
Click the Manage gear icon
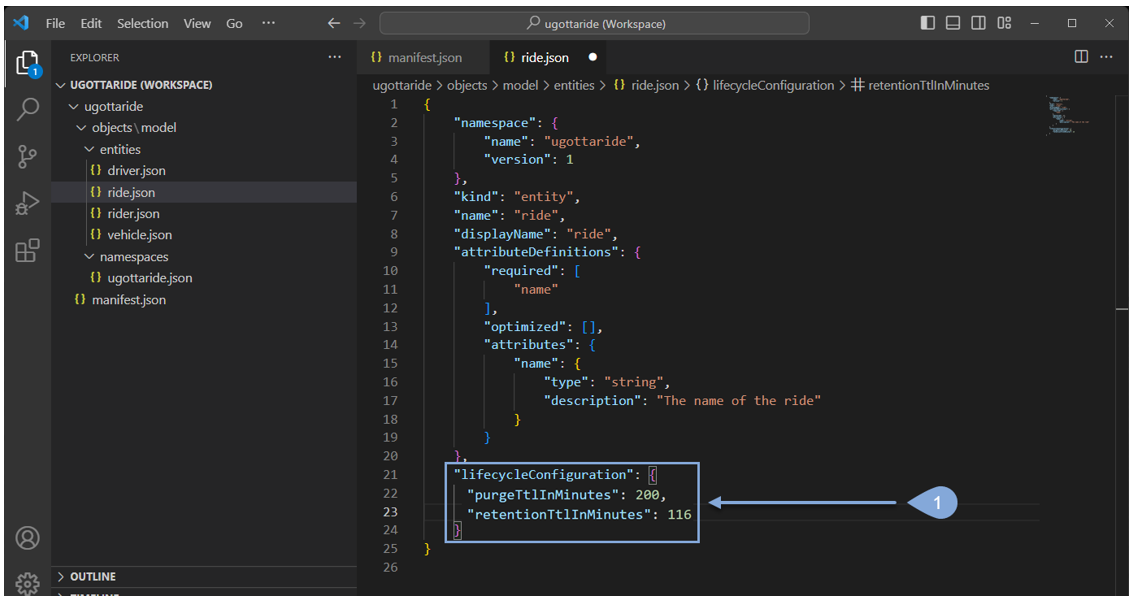click(27, 582)
